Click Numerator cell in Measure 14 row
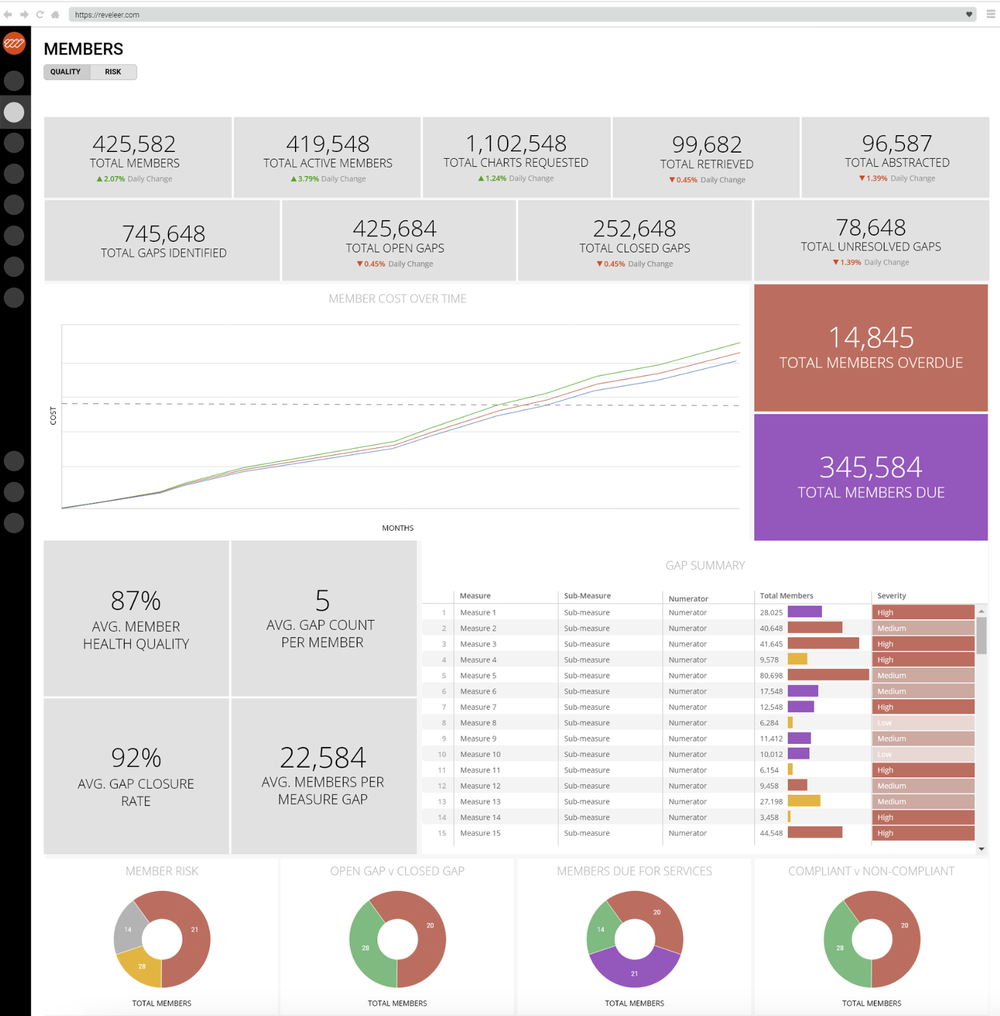Screen dimensions: 1000x1016 tap(688, 817)
